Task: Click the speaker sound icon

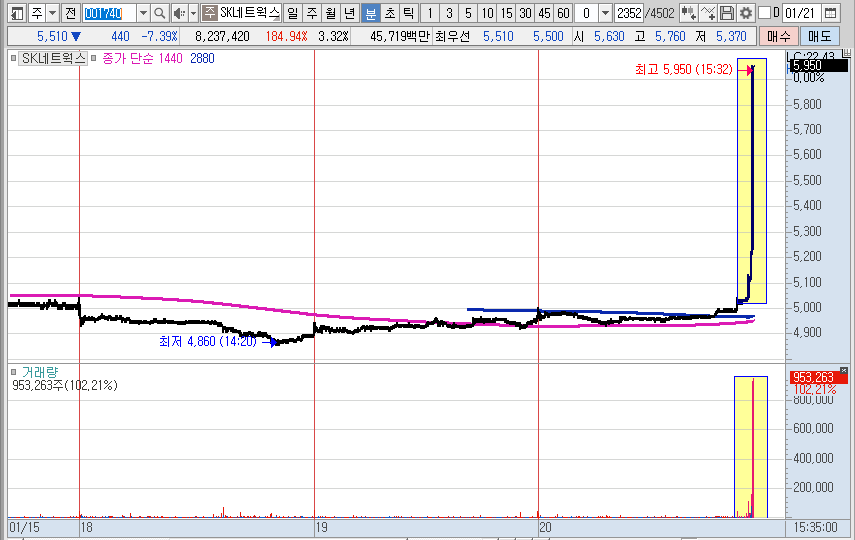Action: [x=179, y=13]
